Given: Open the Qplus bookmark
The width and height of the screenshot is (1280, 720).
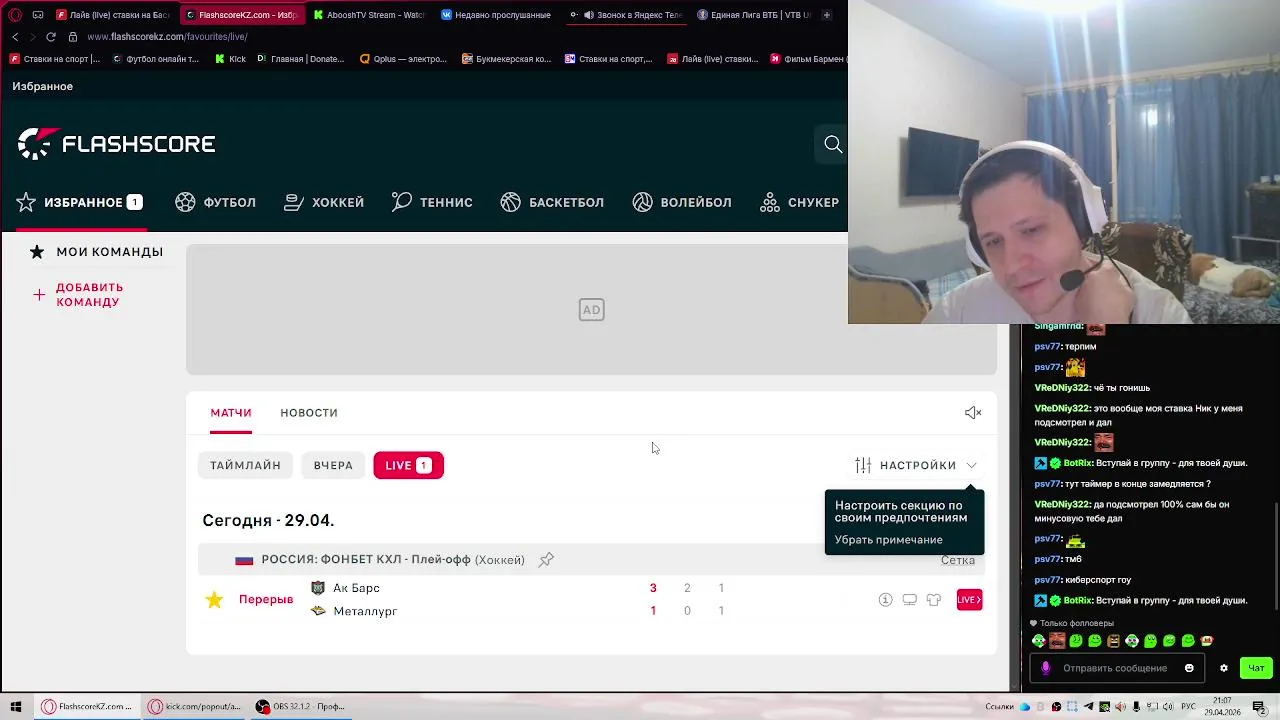Looking at the screenshot, I should point(403,59).
